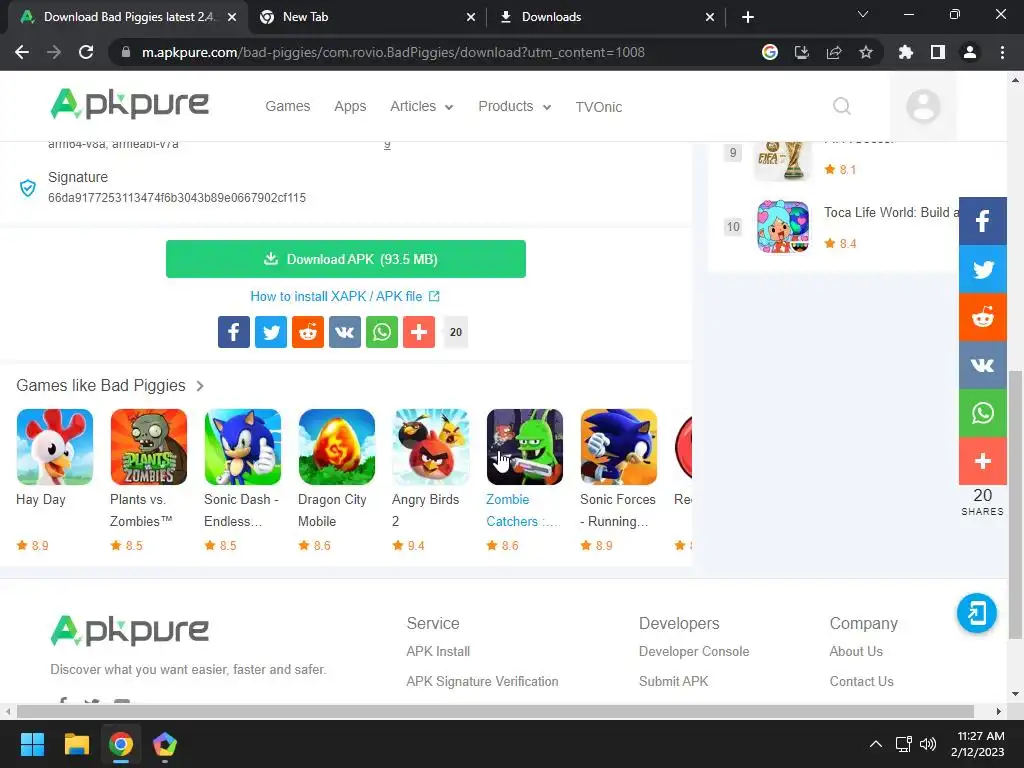Image resolution: width=1024 pixels, height=768 pixels.
Task: Click the red plus more-sharing icon below the download button
Action: [419, 332]
